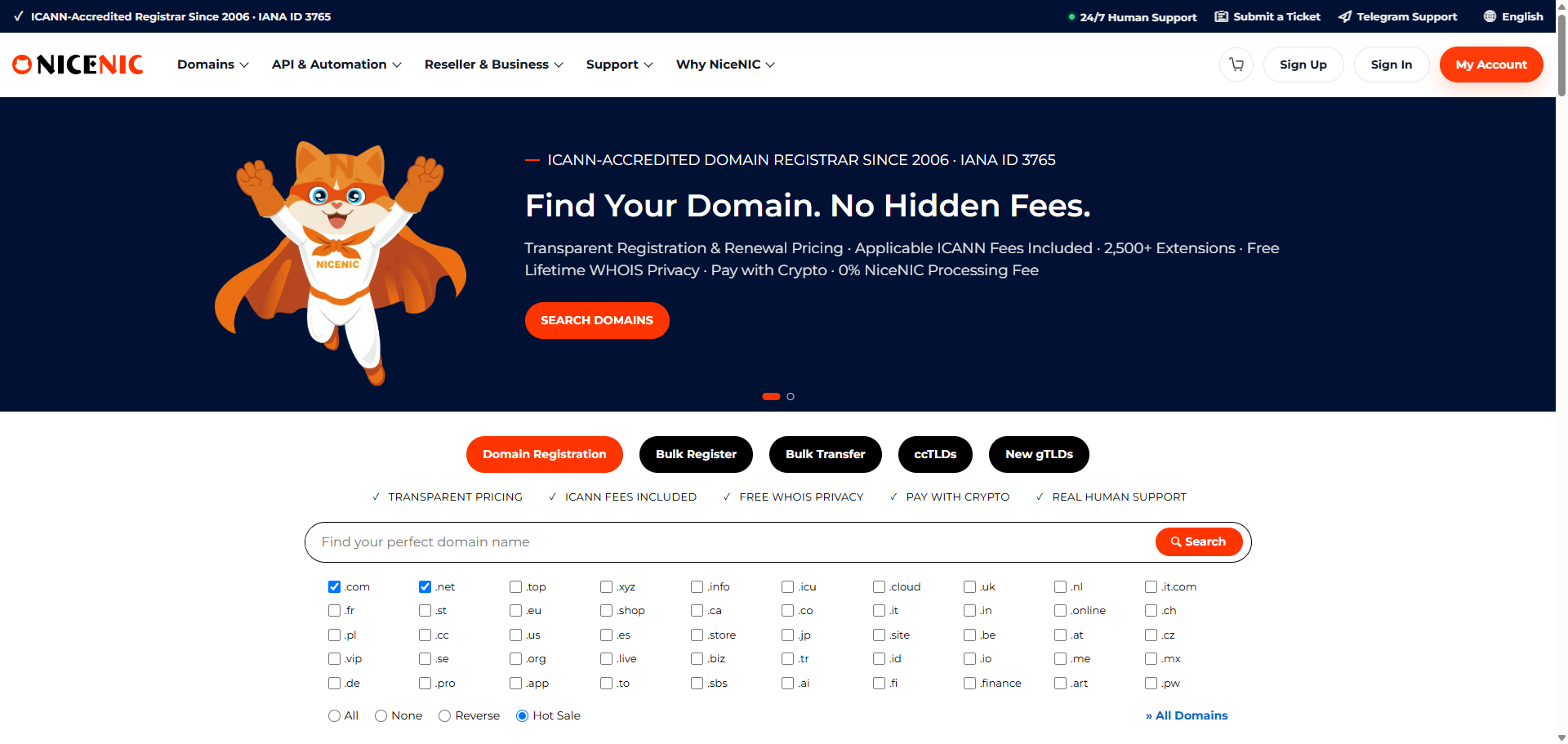This screenshot has height=744, width=1568.
Task: Expand Reseller & Business menu
Action: [x=494, y=65]
